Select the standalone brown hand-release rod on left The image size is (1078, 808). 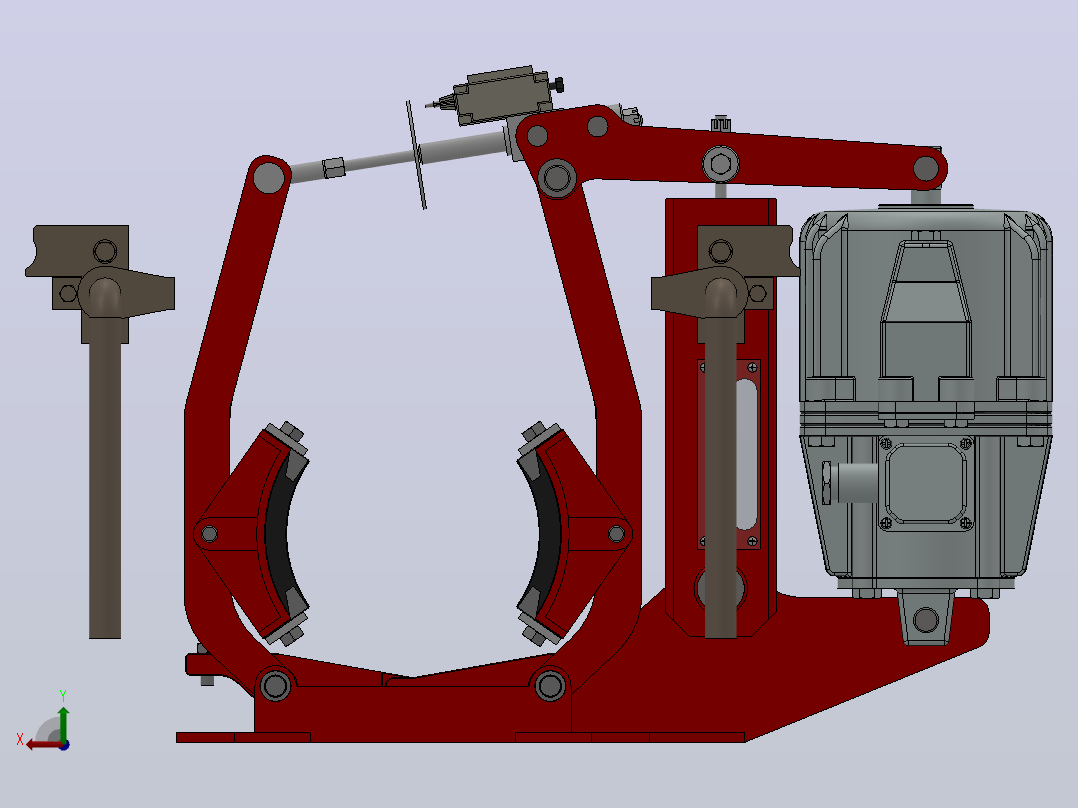click(104, 474)
